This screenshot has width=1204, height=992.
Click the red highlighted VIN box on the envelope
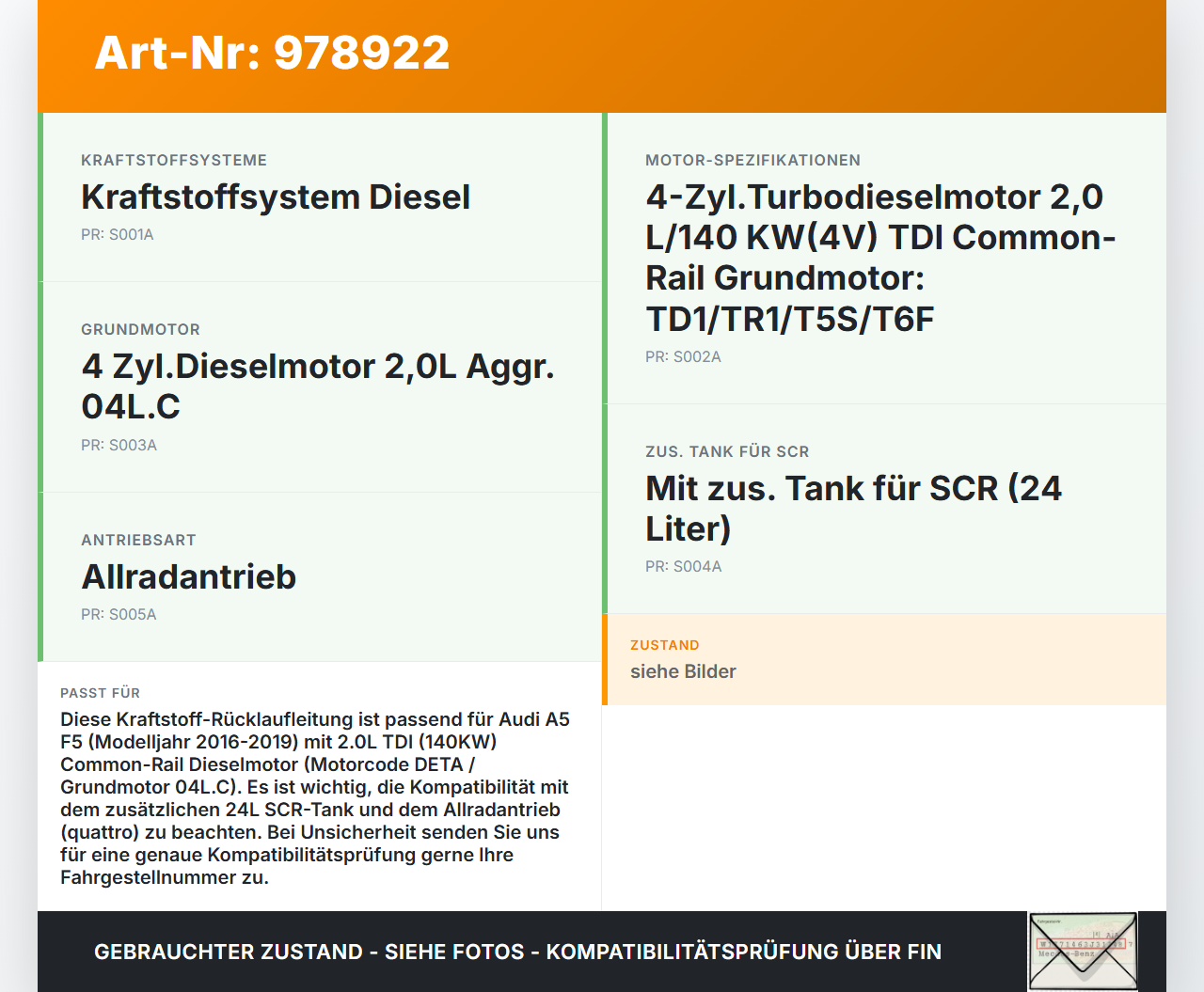click(1083, 941)
